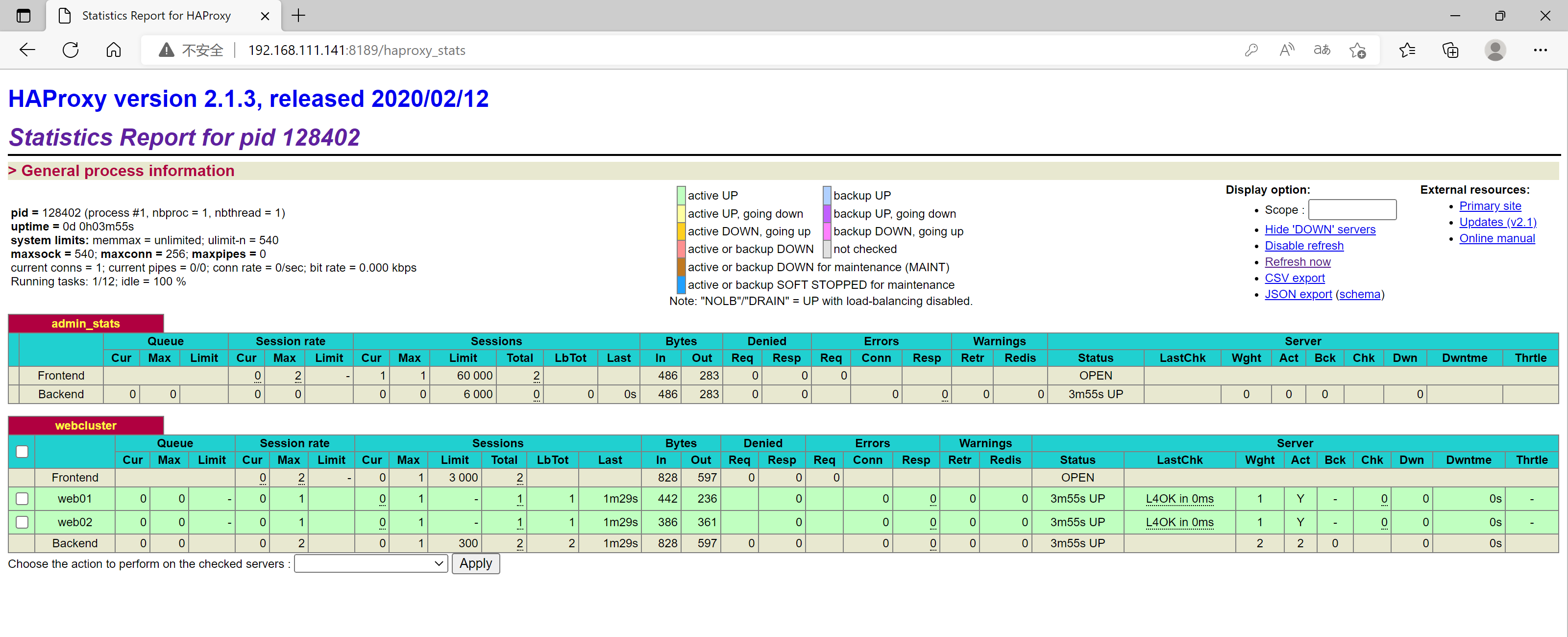This screenshot has height=637, width=1568.
Task: Reload the HAProxy stats page
Action: (x=71, y=50)
